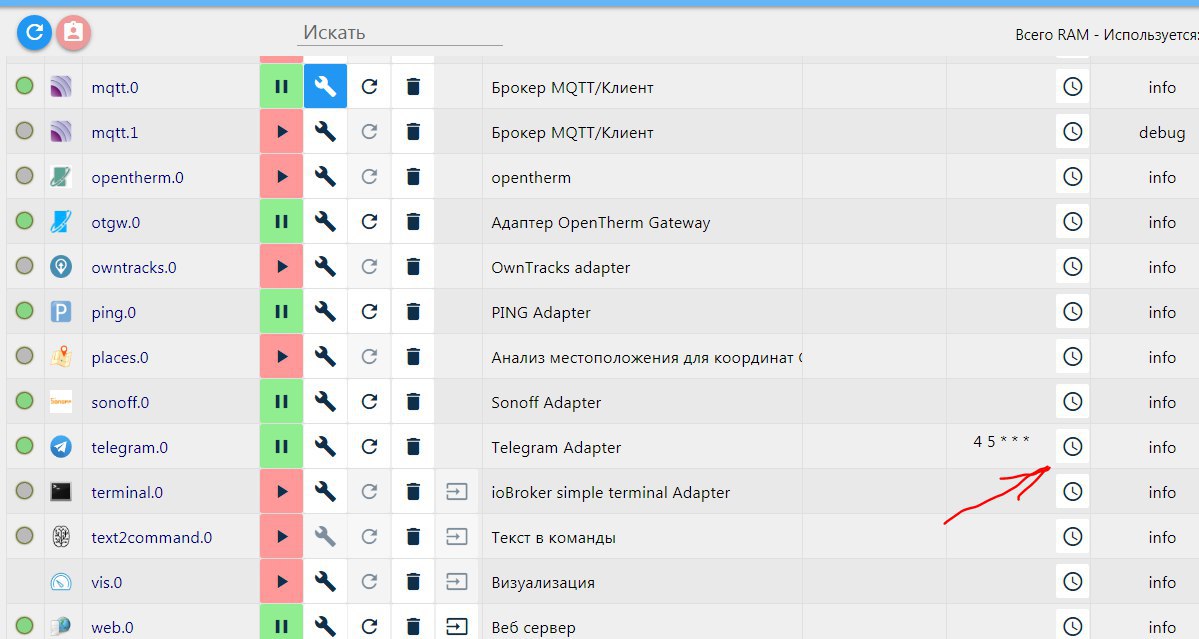The width and height of the screenshot is (1199, 639).
Task: Open text2command.0 link icon
Action: coord(457,537)
